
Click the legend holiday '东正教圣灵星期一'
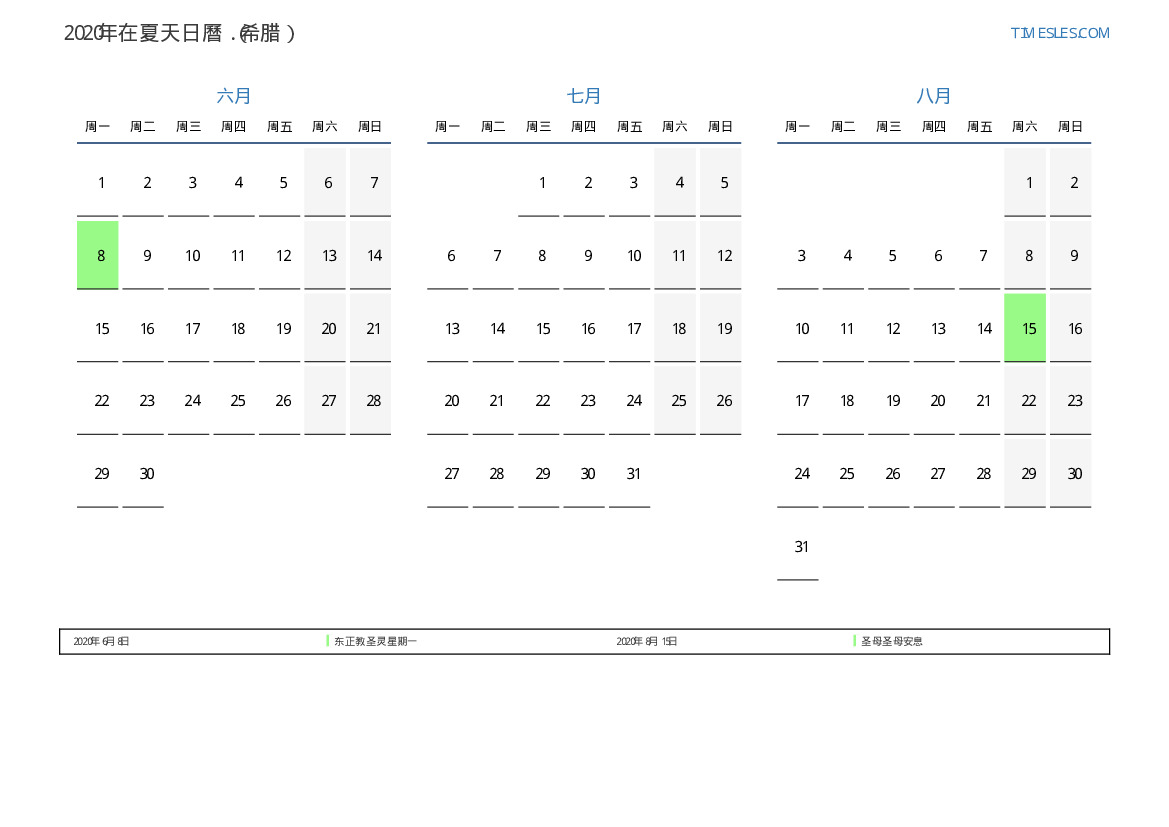(x=375, y=641)
